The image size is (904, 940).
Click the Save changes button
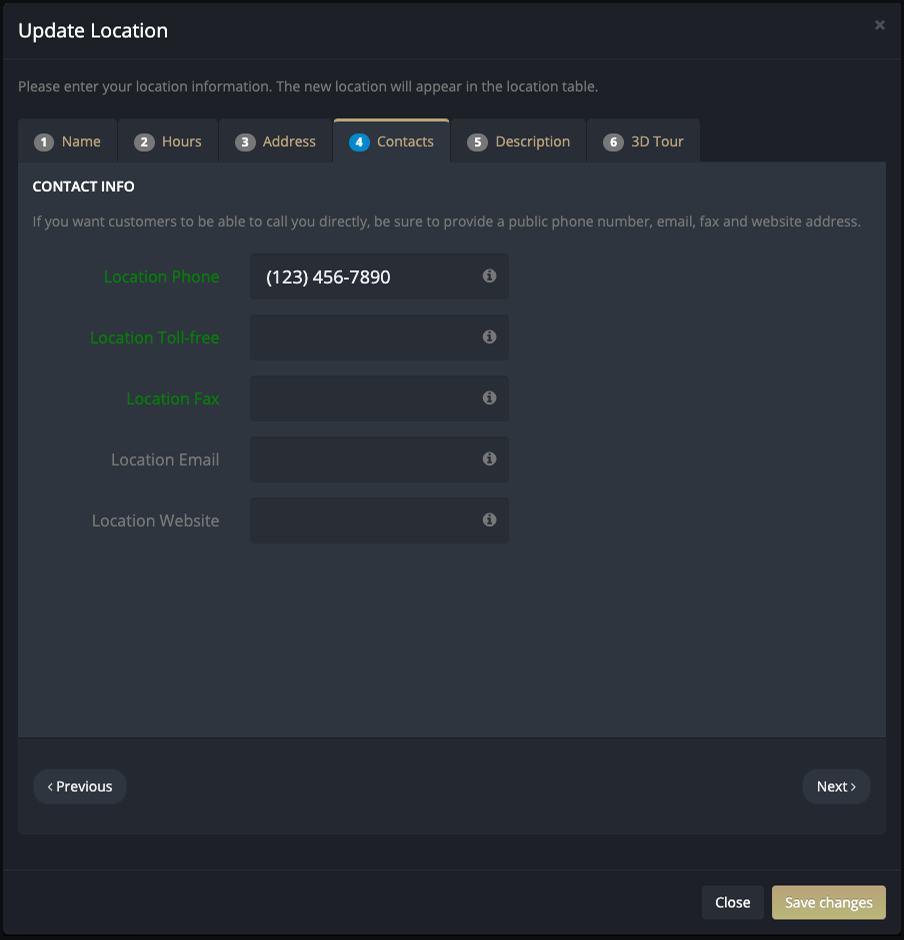pyautogui.click(x=828, y=902)
